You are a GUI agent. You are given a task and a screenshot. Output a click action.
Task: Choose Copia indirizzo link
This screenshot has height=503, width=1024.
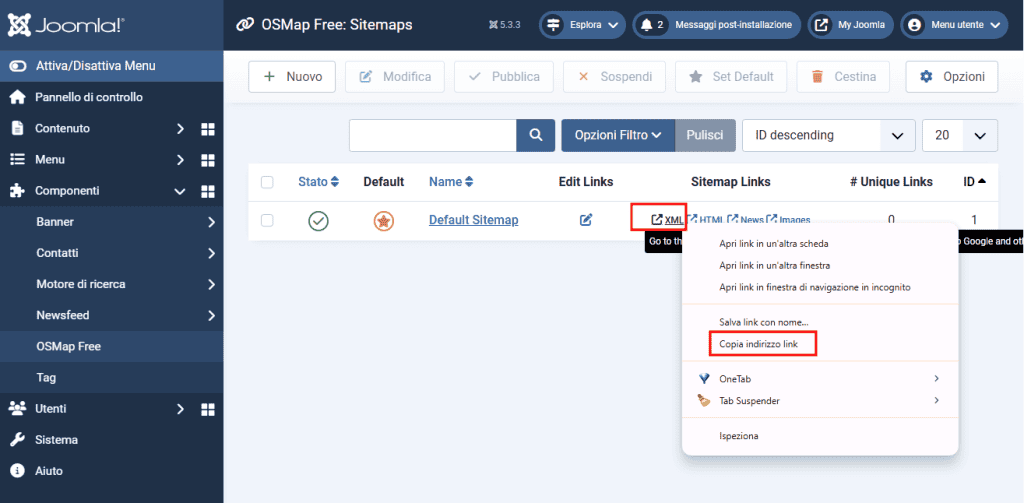click(x=758, y=344)
